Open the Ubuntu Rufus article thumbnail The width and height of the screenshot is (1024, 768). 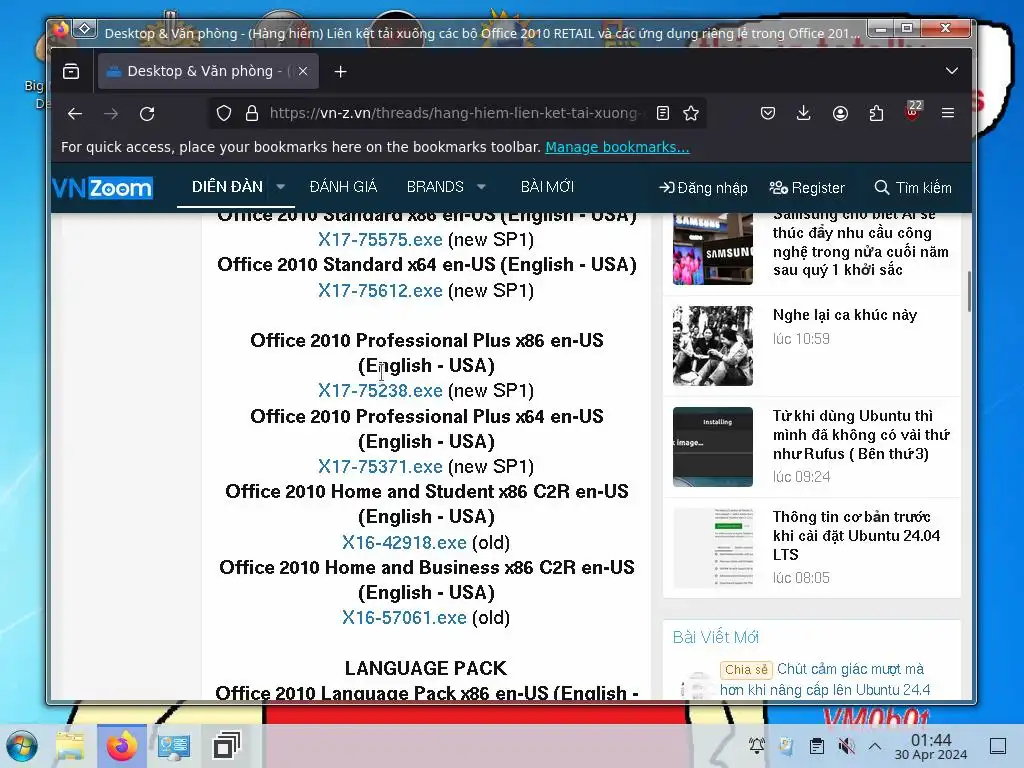pos(712,447)
